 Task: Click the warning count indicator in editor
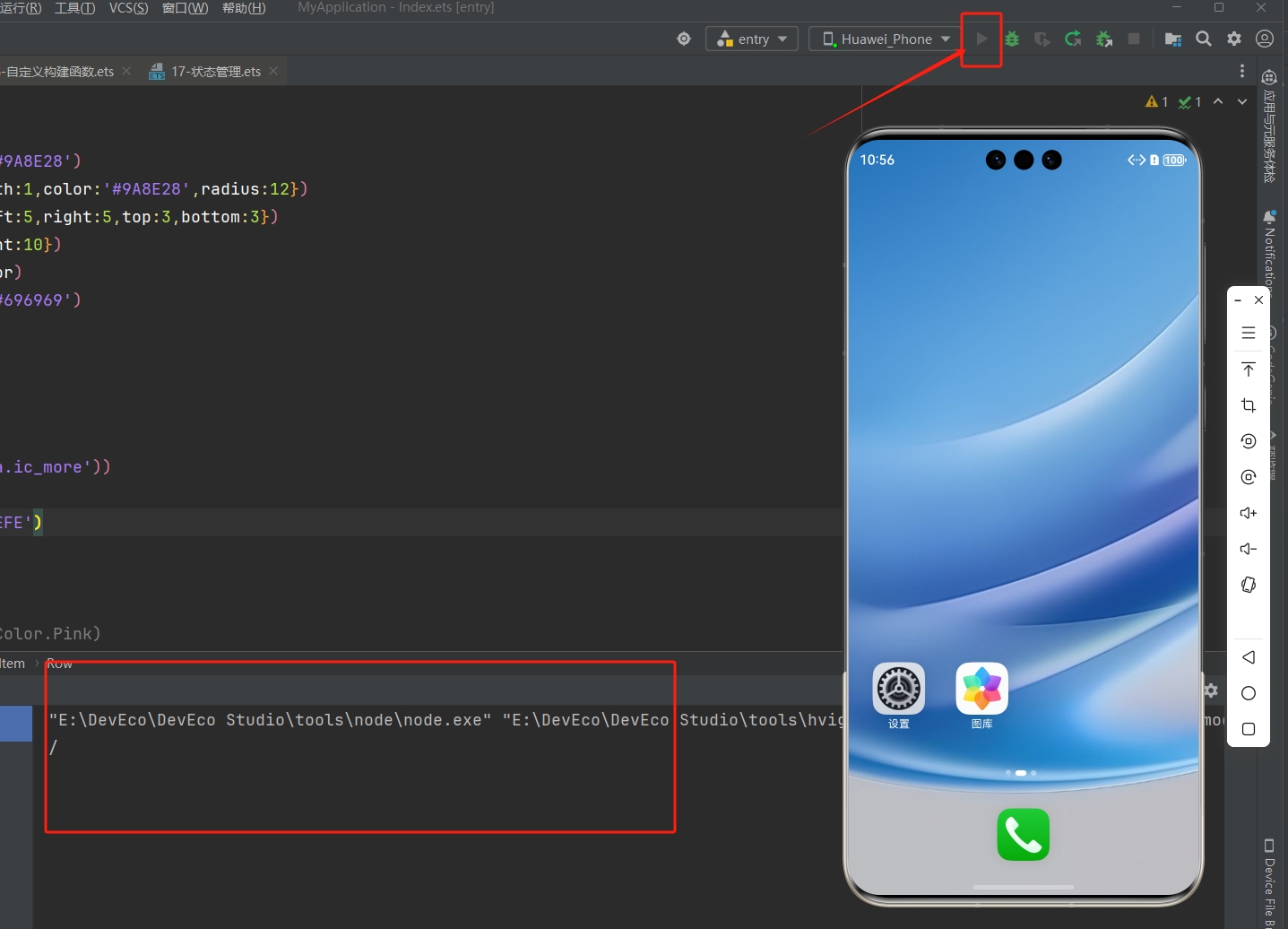pyautogui.click(x=1156, y=102)
